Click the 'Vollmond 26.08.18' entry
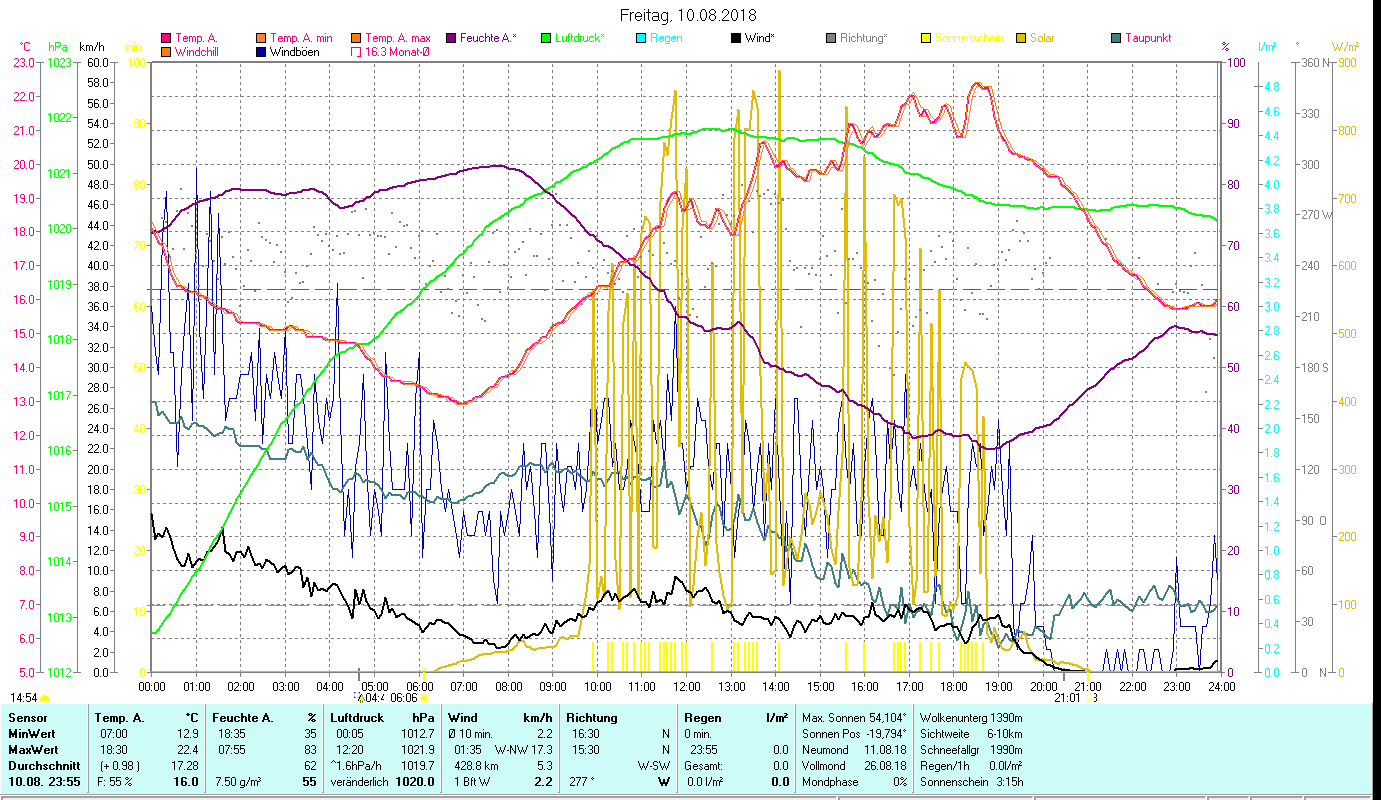1381x800 pixels. pyautogui.click(x=854, y=765)
